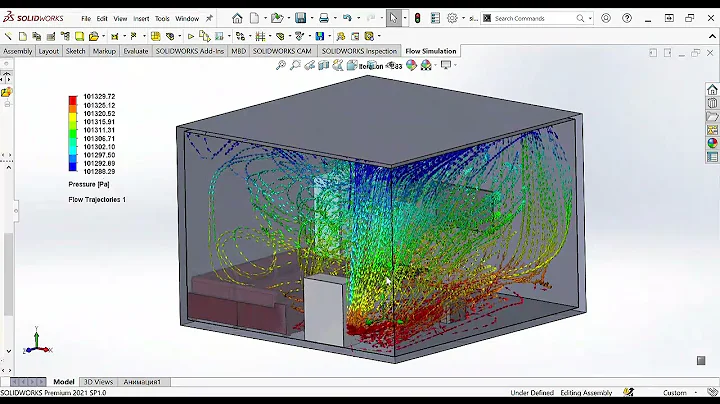Expand the Select tool dropdown arrow

405,18
